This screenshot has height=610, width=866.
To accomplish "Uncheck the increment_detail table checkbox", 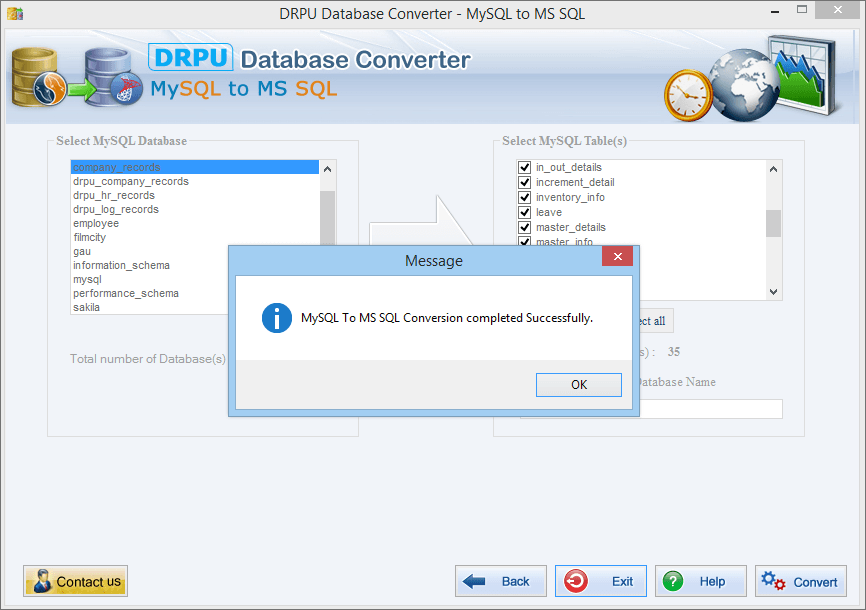I will (524, 182).
